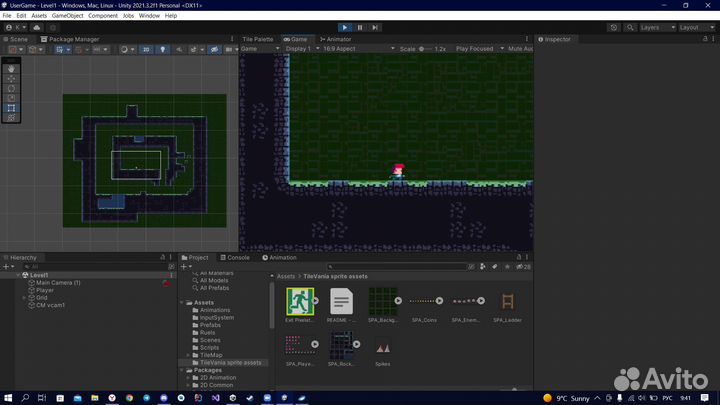Select the Rect transform tool
The height and width of the screenshot is (405, 720).
pos(11,108)
